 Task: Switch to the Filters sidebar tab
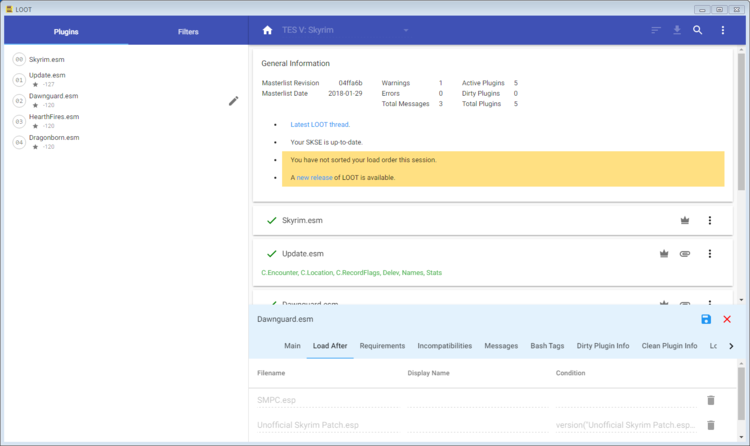pyautogui.click(x=188, y=32)
